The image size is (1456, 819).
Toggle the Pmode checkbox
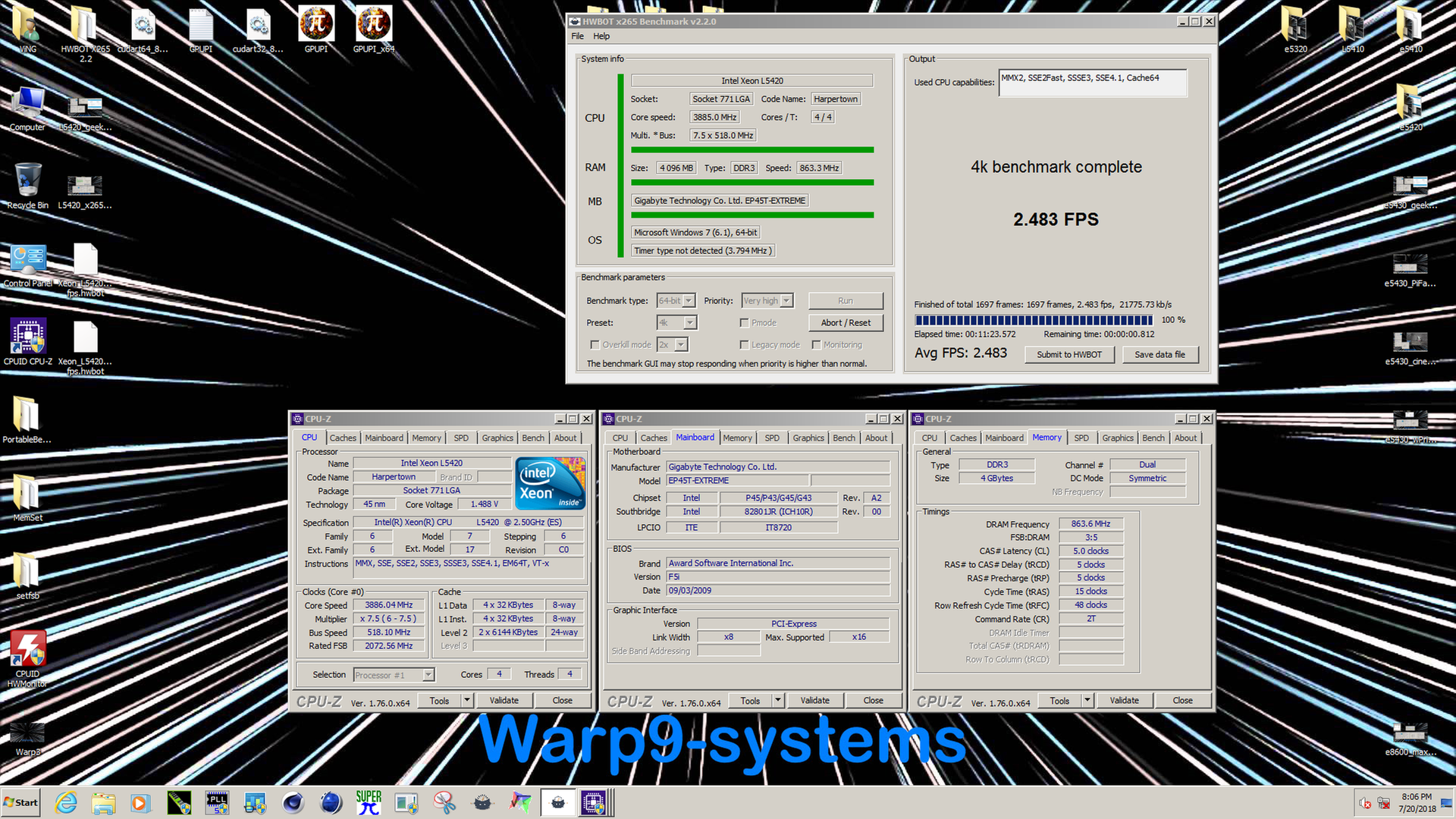(x=744, y=323)
